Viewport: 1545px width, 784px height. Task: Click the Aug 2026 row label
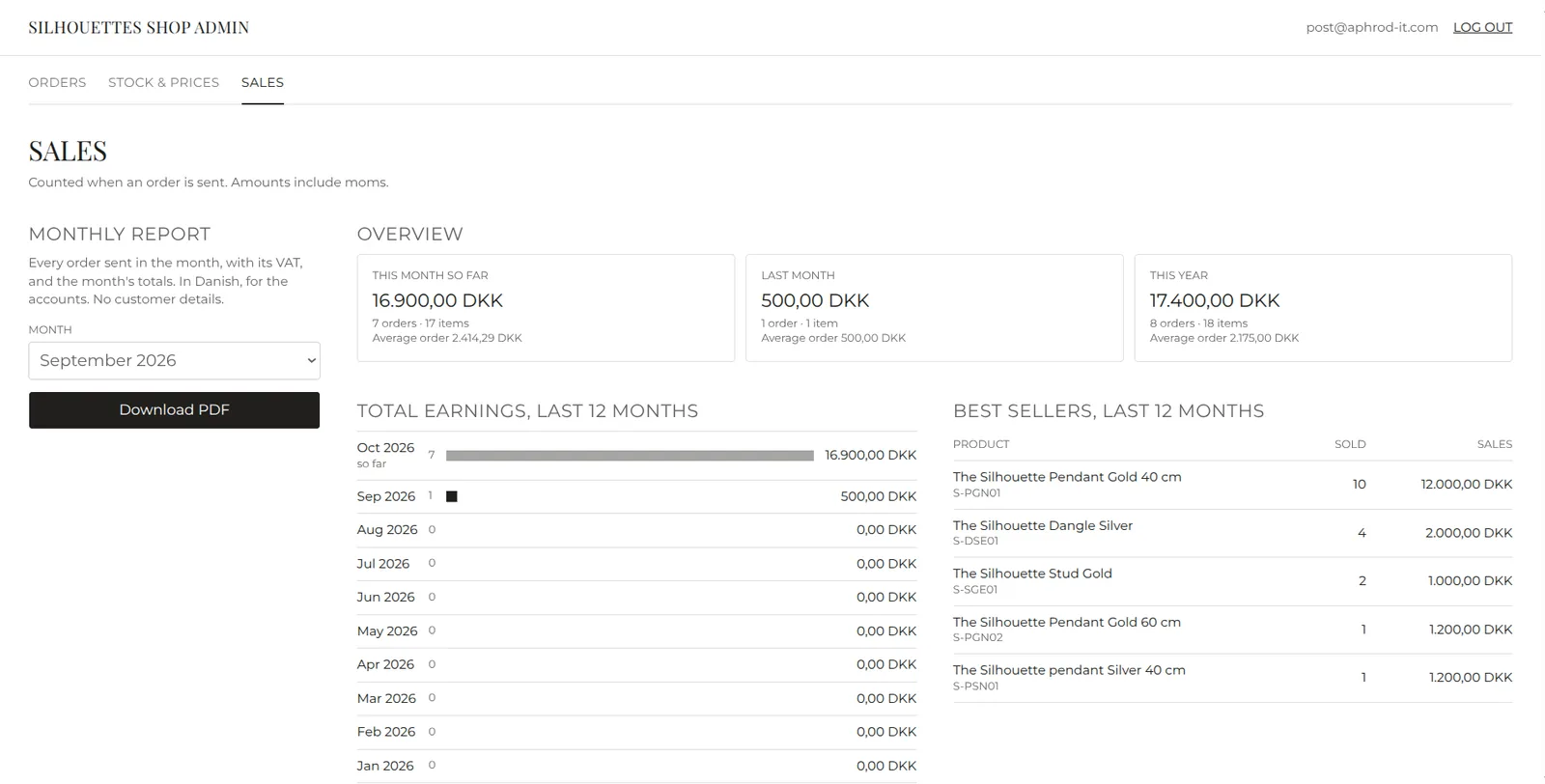click(x=387, y=530)
